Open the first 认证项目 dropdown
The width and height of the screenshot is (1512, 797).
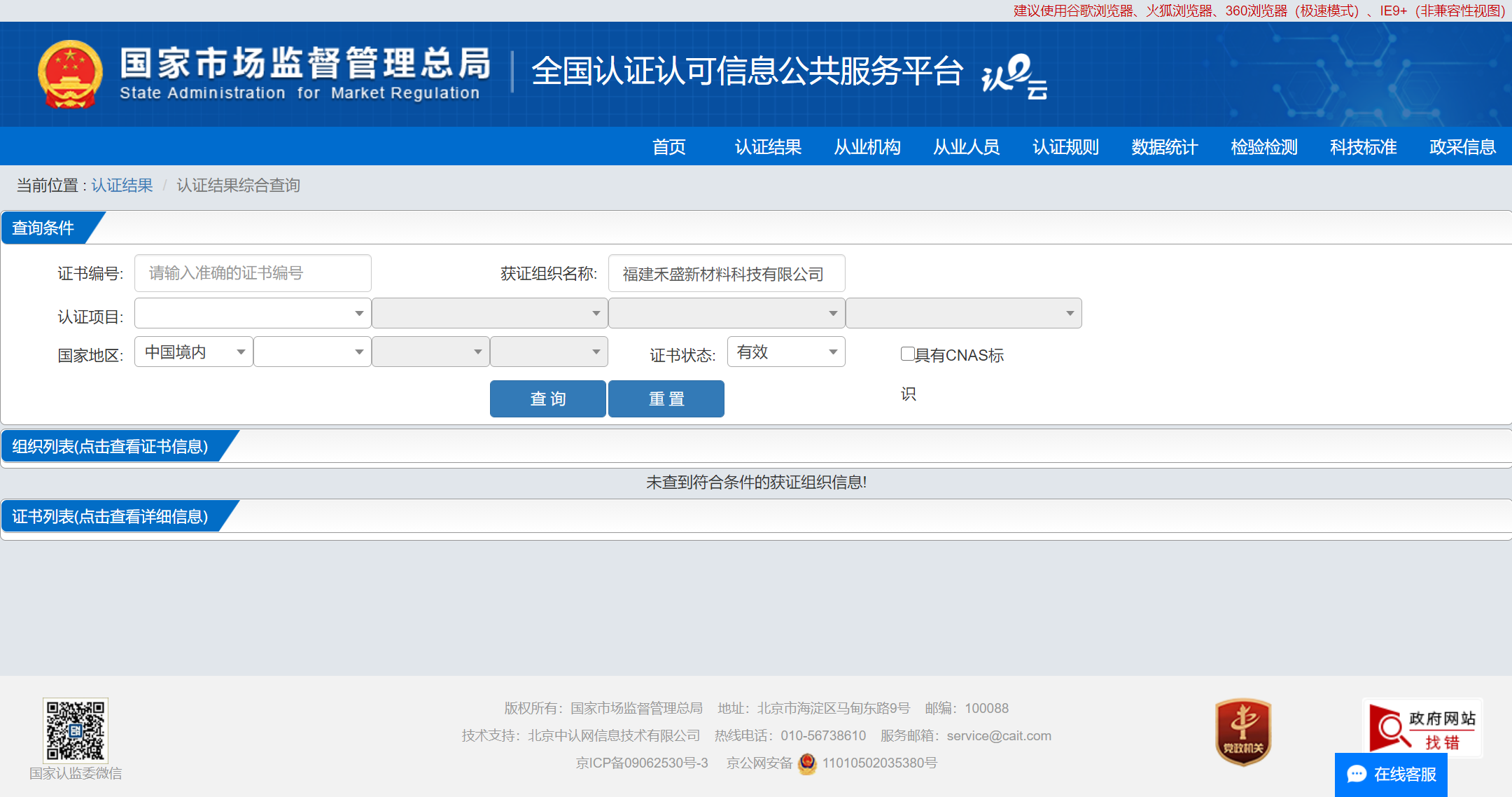pyautogui.click(x=252, y=313)
